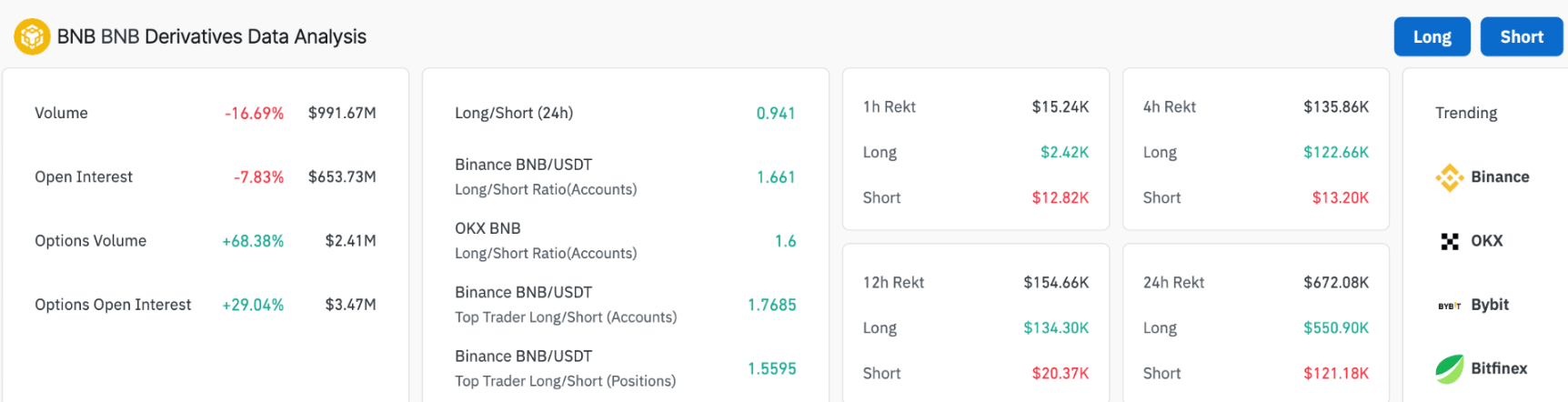The image size is (1568, 402).
Task: Click the Bybit logo icon in Trending
Action: 1450,306
